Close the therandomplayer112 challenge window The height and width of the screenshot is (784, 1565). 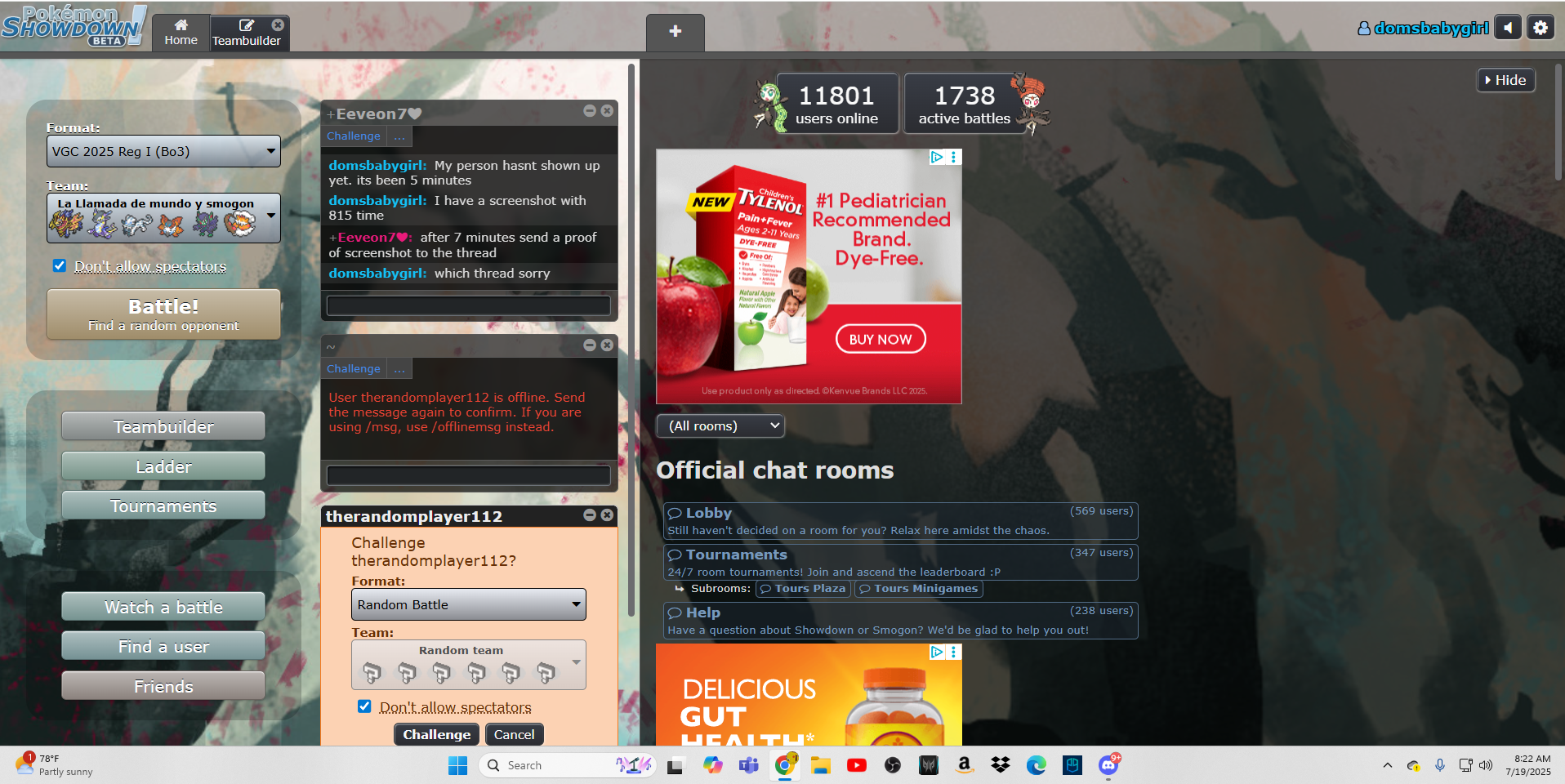(607, 515)
